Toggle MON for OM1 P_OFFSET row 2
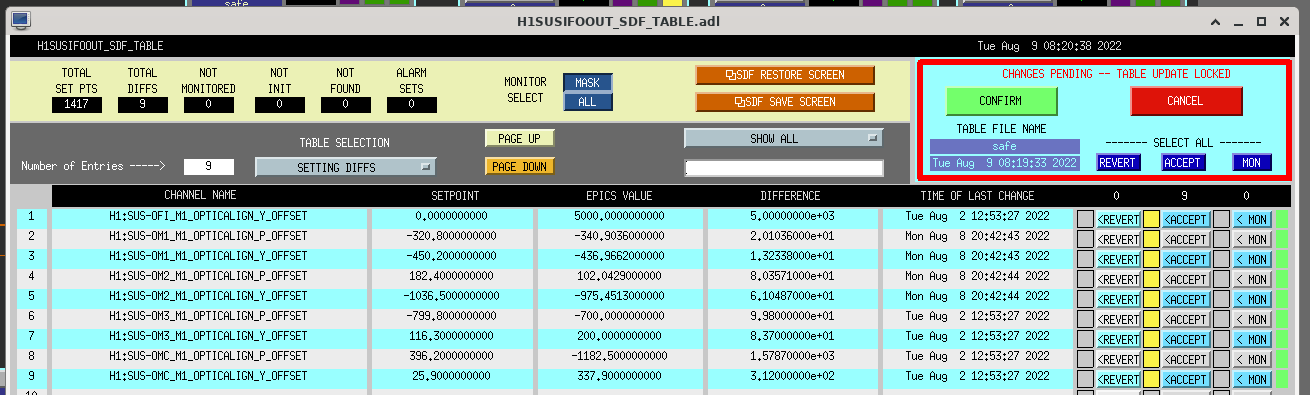The height and width of the screenshot is (395, 1310). click(1252, 239)
